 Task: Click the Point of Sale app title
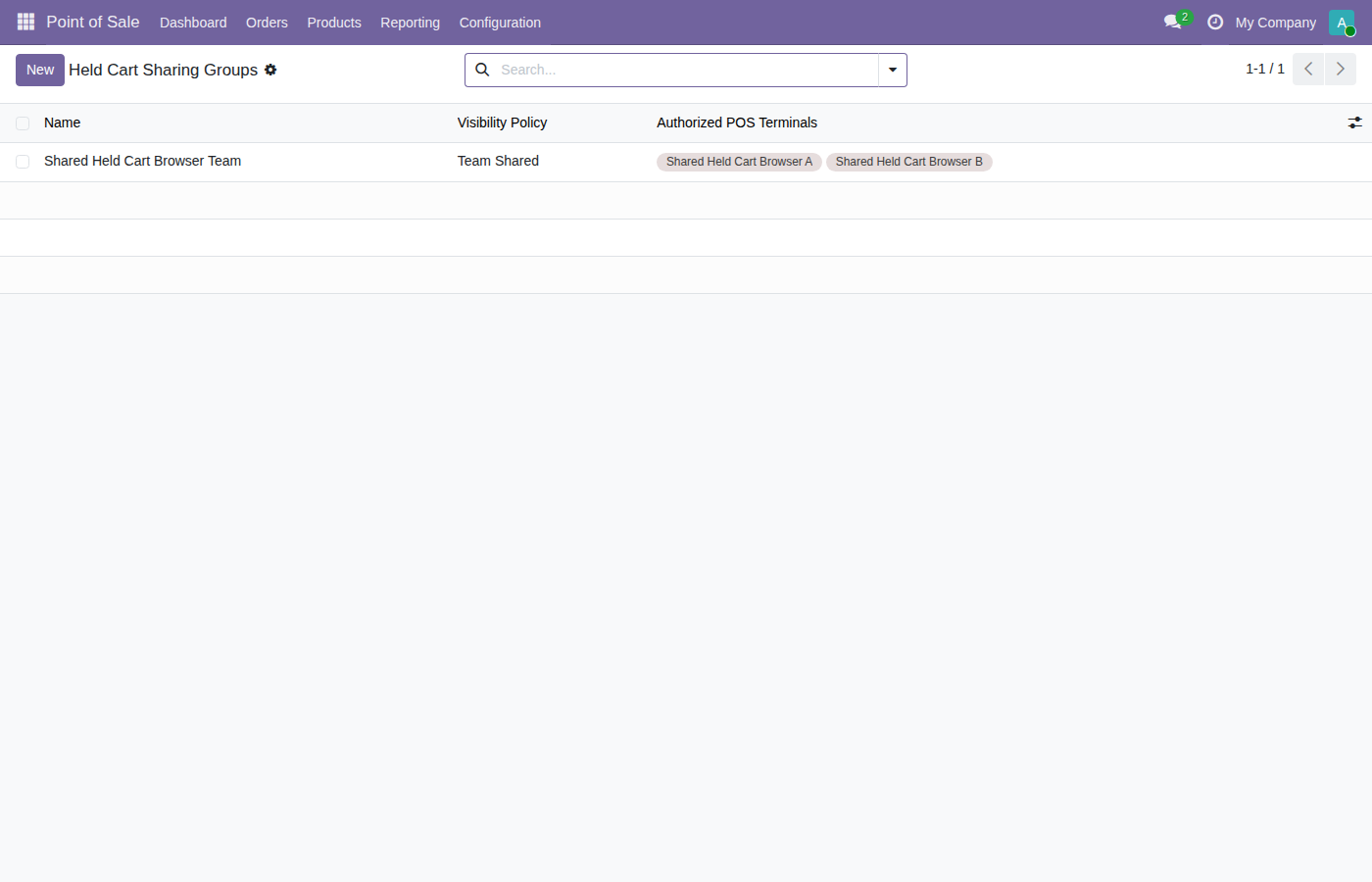pyautogui.click(x=93, y=22)
